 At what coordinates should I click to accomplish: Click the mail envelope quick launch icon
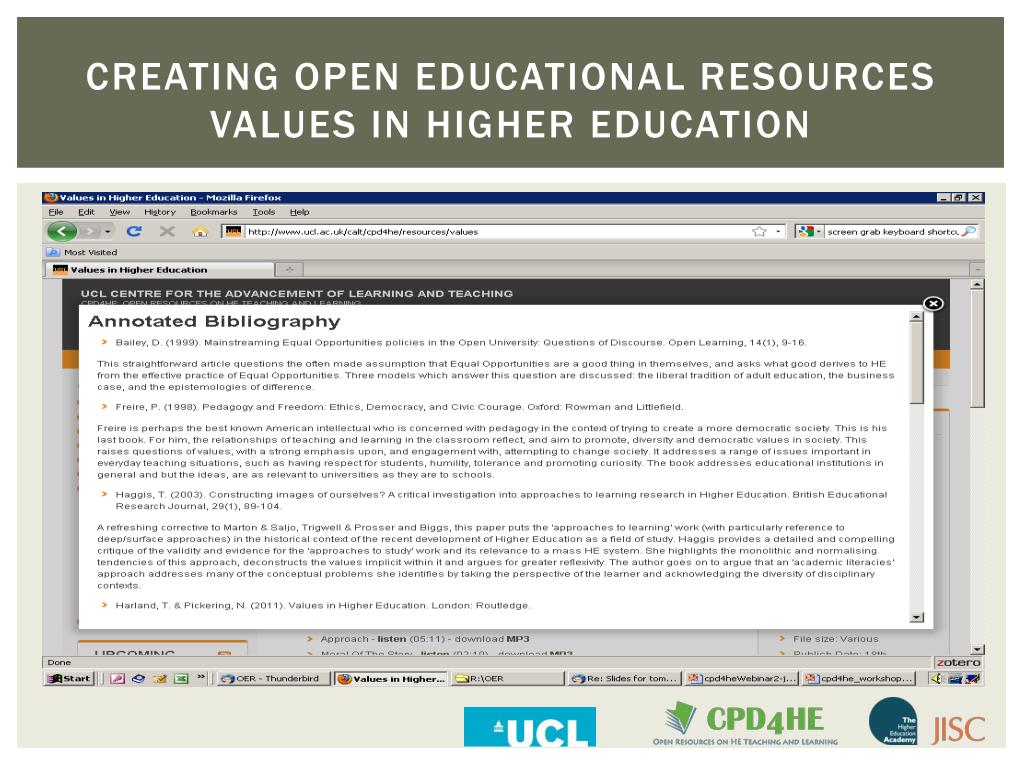point(160,679)
